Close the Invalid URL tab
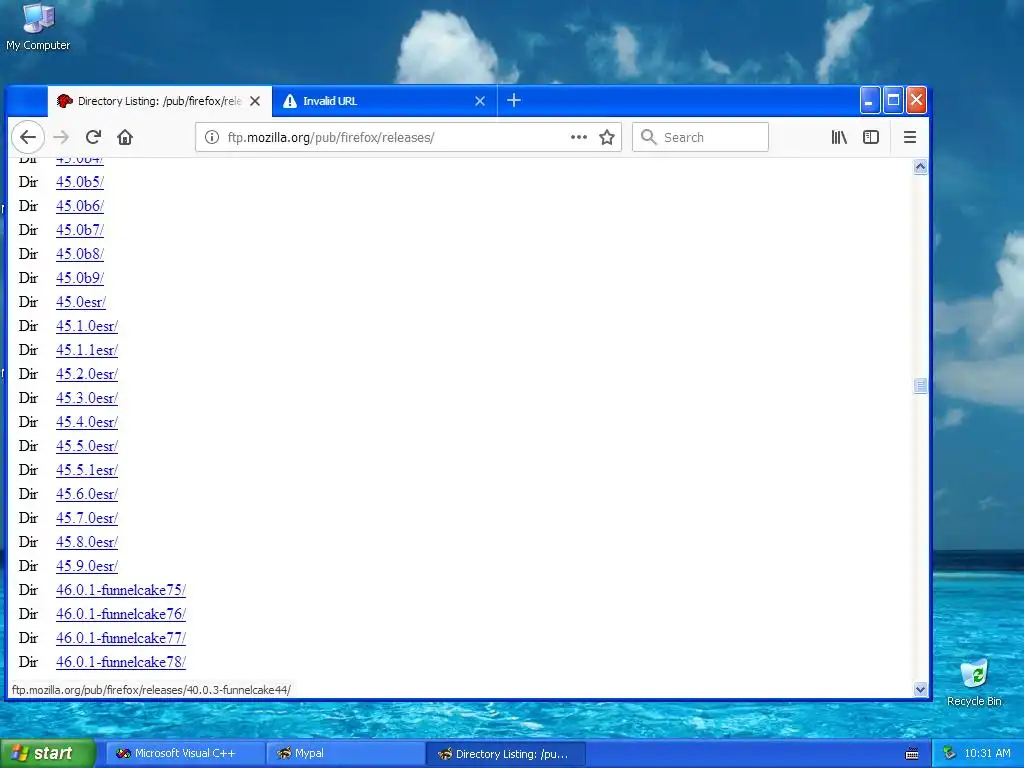Screen dimensions: 1024x768 pos(480,101)
